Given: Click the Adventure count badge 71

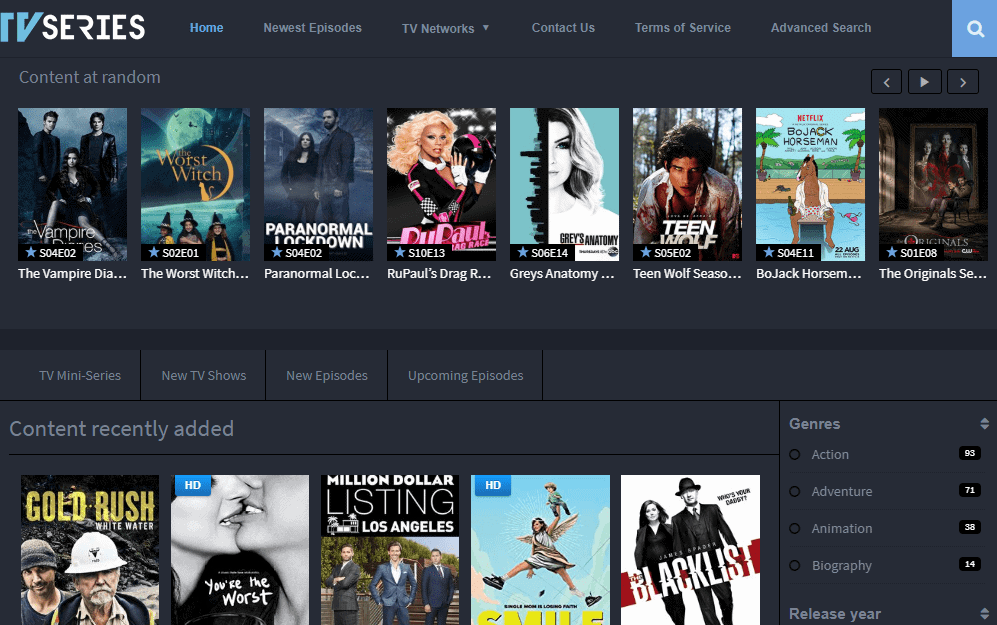Looking at the screenshot, I should point(970,490).
